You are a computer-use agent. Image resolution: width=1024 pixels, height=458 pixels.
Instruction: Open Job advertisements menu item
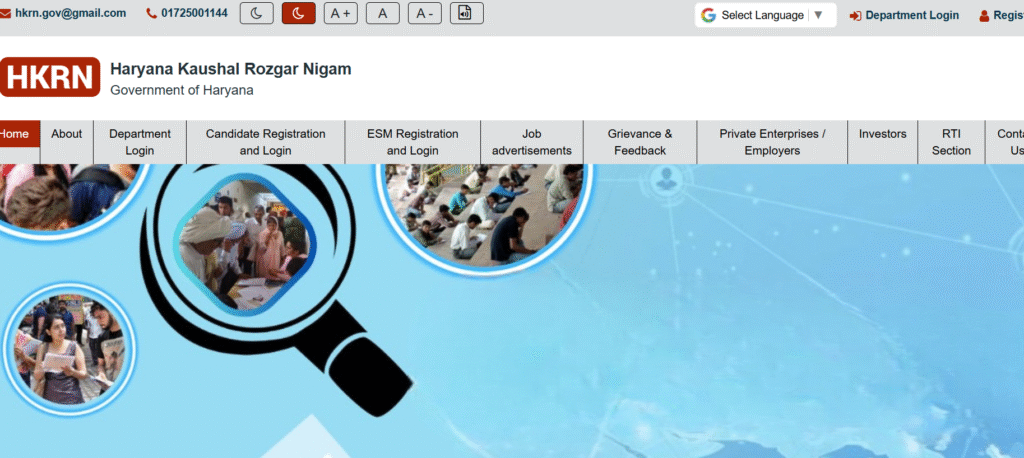click(532, 142)
